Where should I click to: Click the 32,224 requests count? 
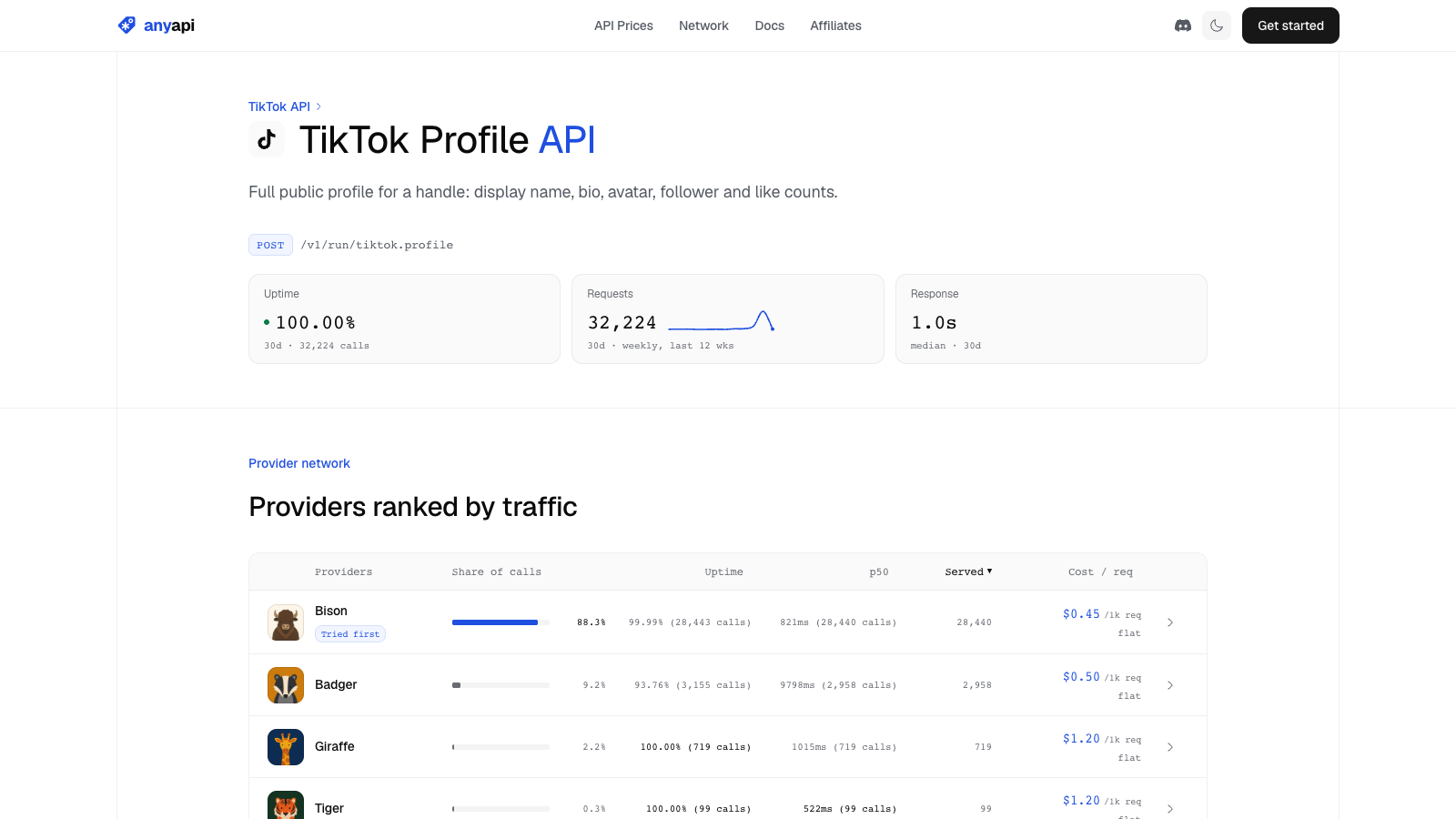(622, 322)
